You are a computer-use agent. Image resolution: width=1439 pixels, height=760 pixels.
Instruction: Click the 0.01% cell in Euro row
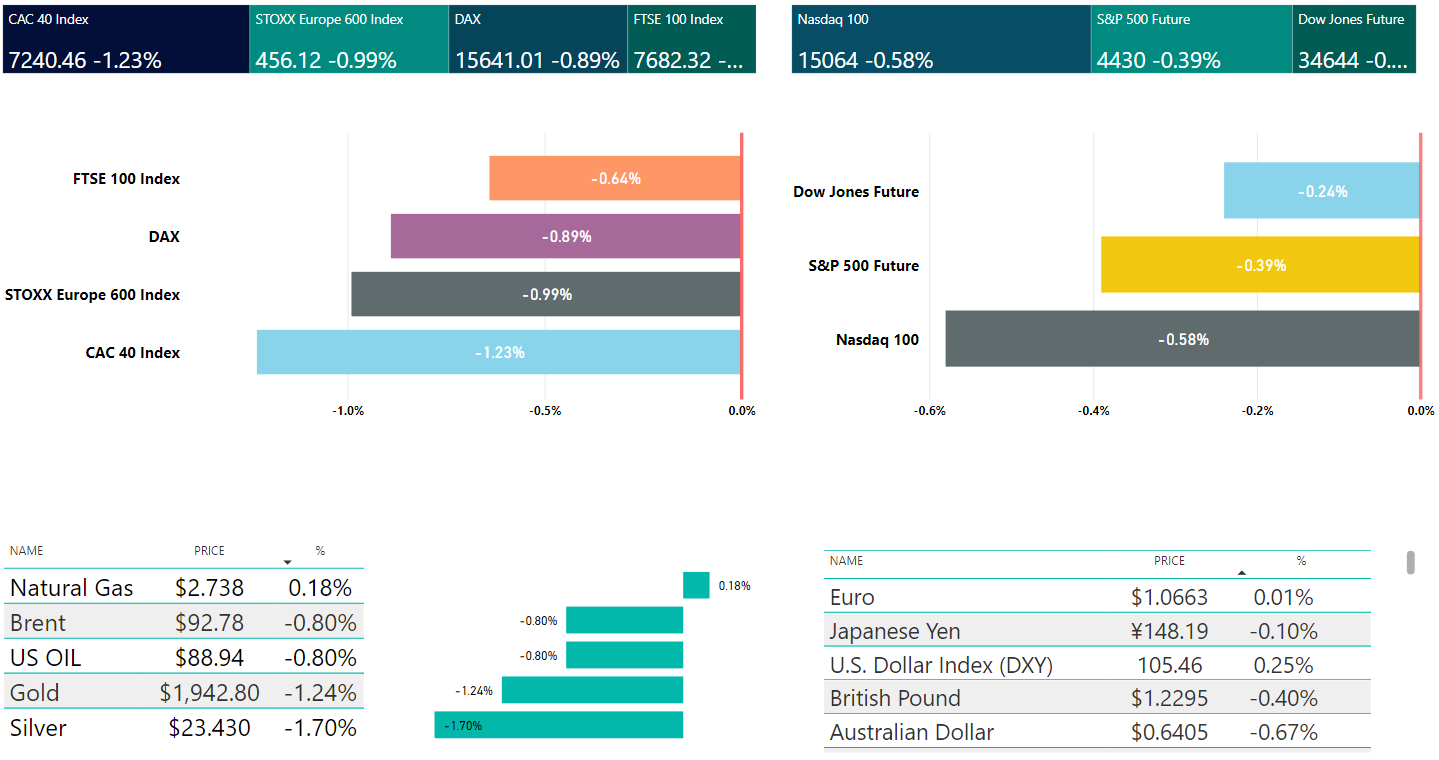1283,597
